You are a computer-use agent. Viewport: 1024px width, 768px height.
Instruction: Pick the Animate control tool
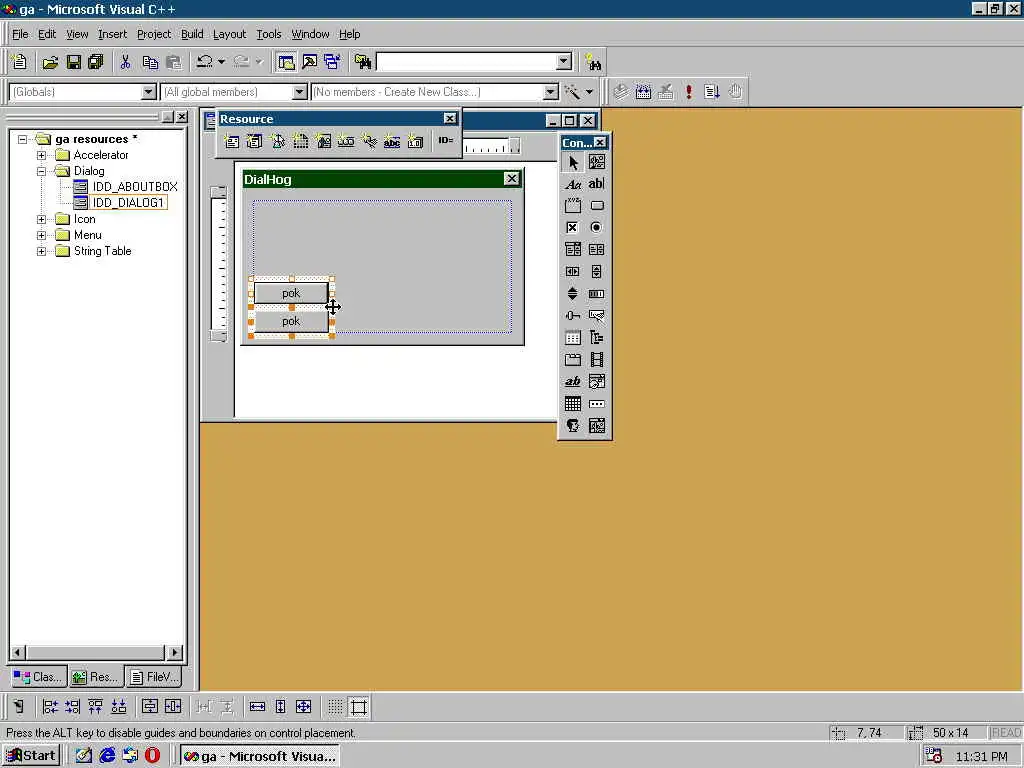point(596,360)
